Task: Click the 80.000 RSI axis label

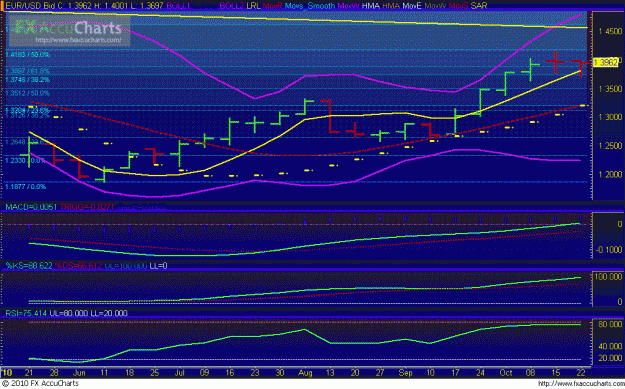Action: (610, 325)
